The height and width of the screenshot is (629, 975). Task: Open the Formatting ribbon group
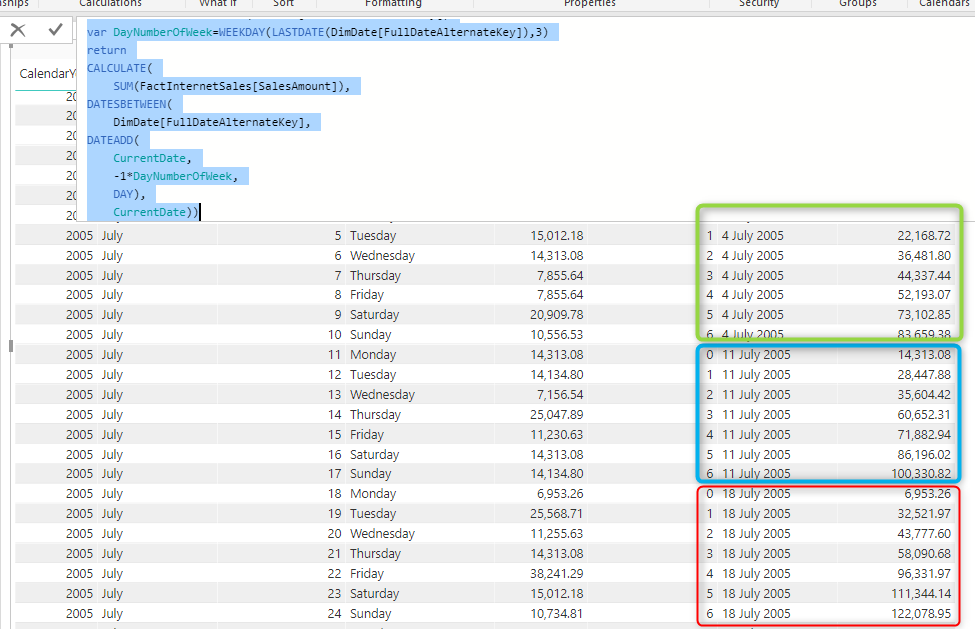point(392,4)
